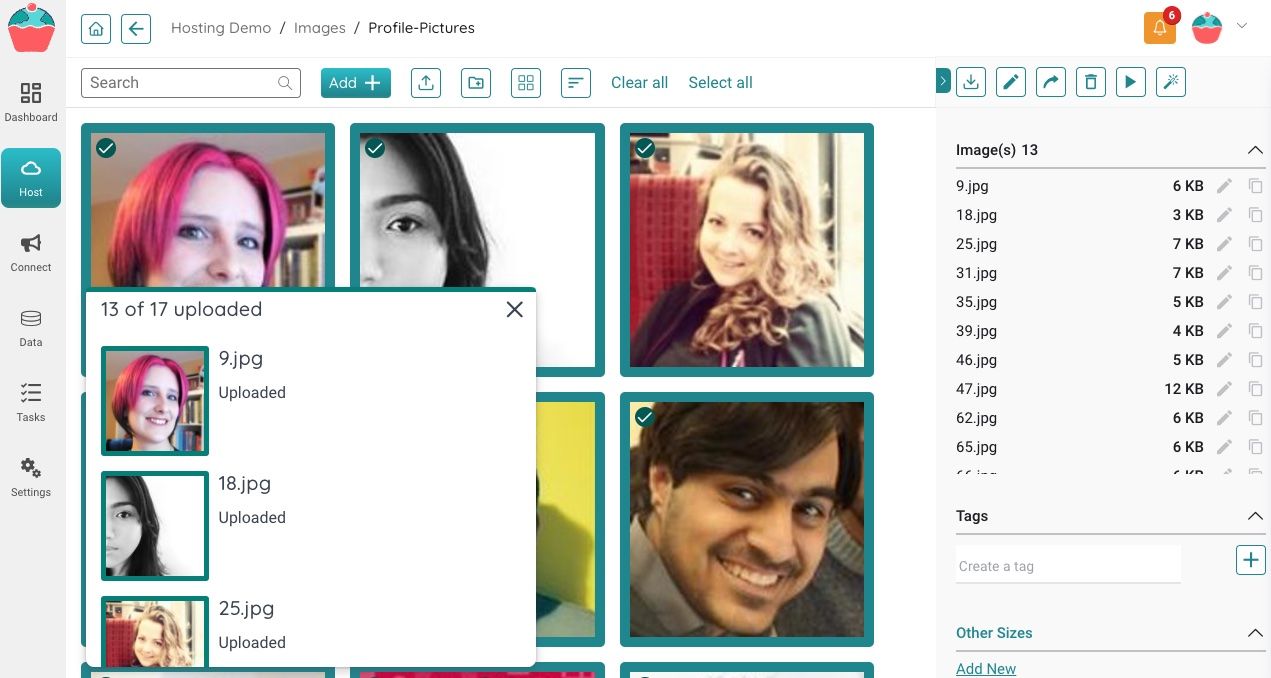Click the 9.jpg thumbnail in upload popup
This screenshot has height=678, width=1271.
point(155,401)
